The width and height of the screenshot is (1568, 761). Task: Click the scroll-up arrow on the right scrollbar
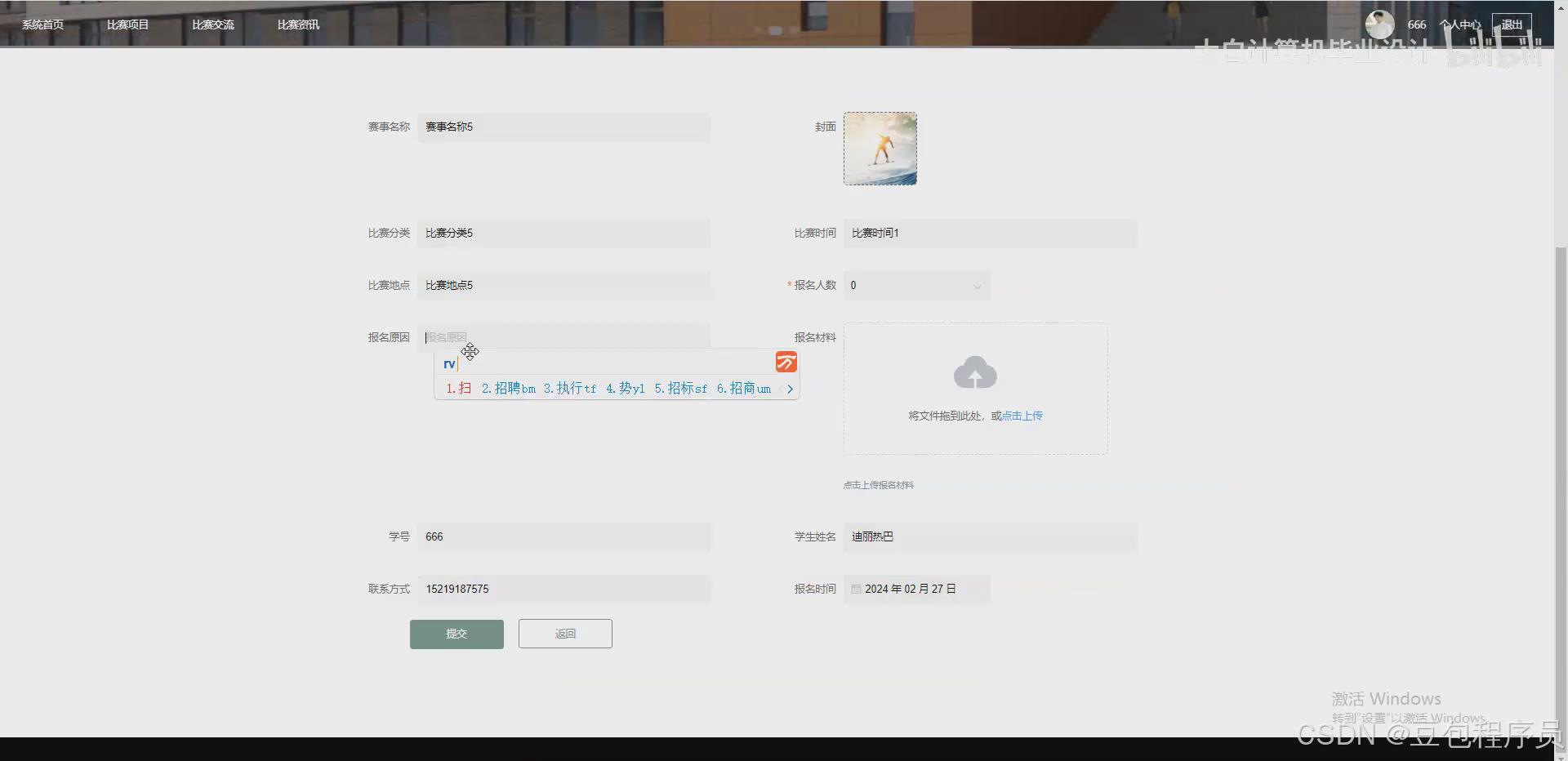coord(1561,7)
